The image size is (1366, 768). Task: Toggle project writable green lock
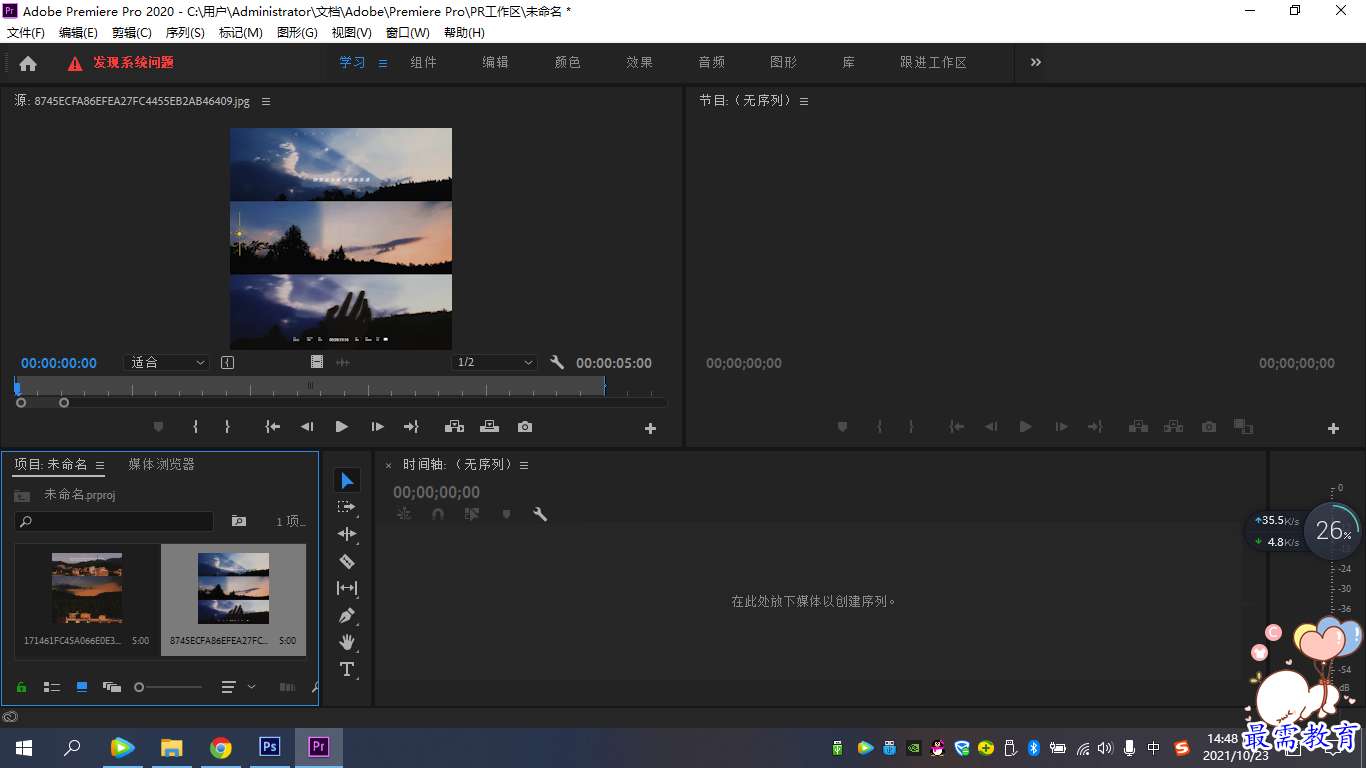pyautogui.click(x=21, y=687)
